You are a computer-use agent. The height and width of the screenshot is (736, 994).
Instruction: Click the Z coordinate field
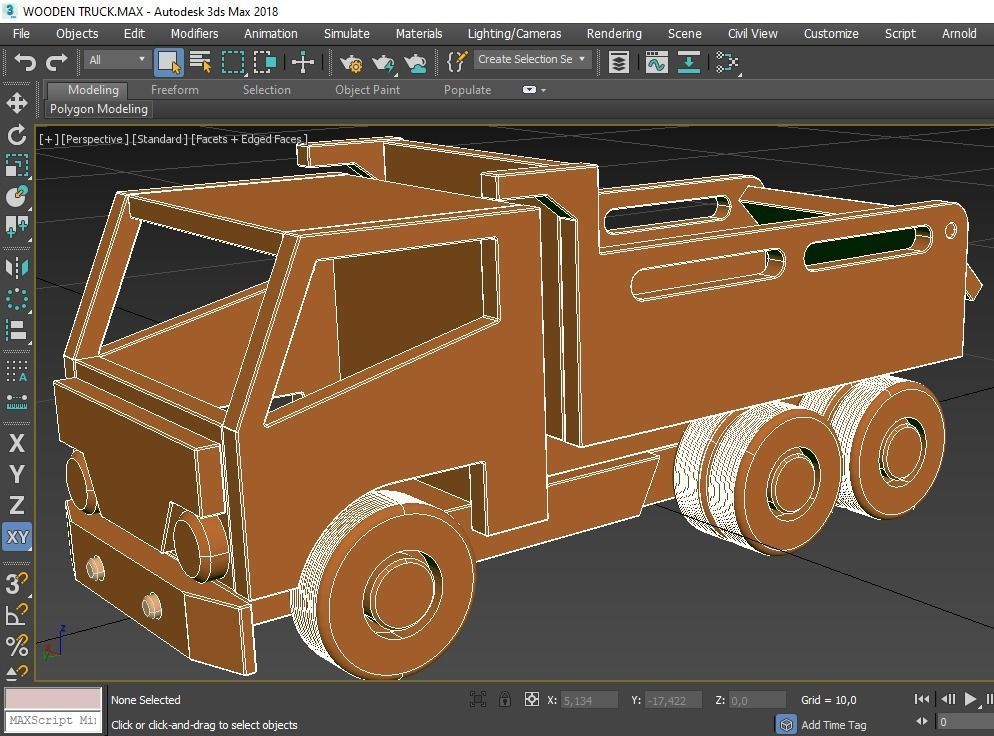tap(756, 700)
